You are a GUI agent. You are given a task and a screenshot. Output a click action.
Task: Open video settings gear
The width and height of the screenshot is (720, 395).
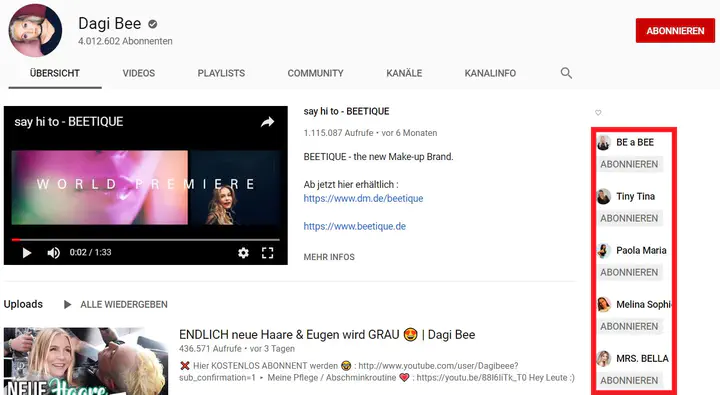coord(243,253)
